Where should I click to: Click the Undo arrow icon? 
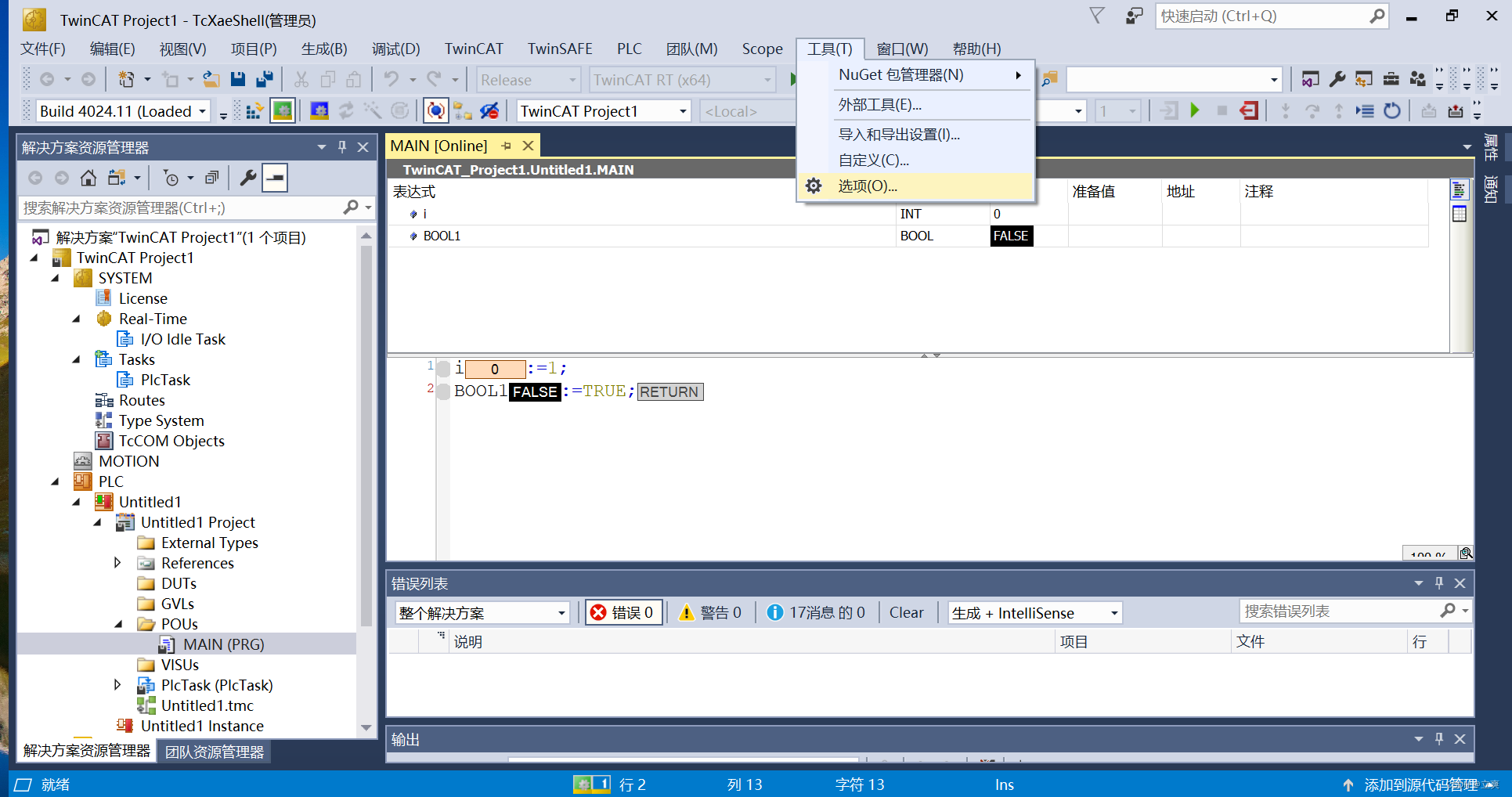[x=392, y=79]
